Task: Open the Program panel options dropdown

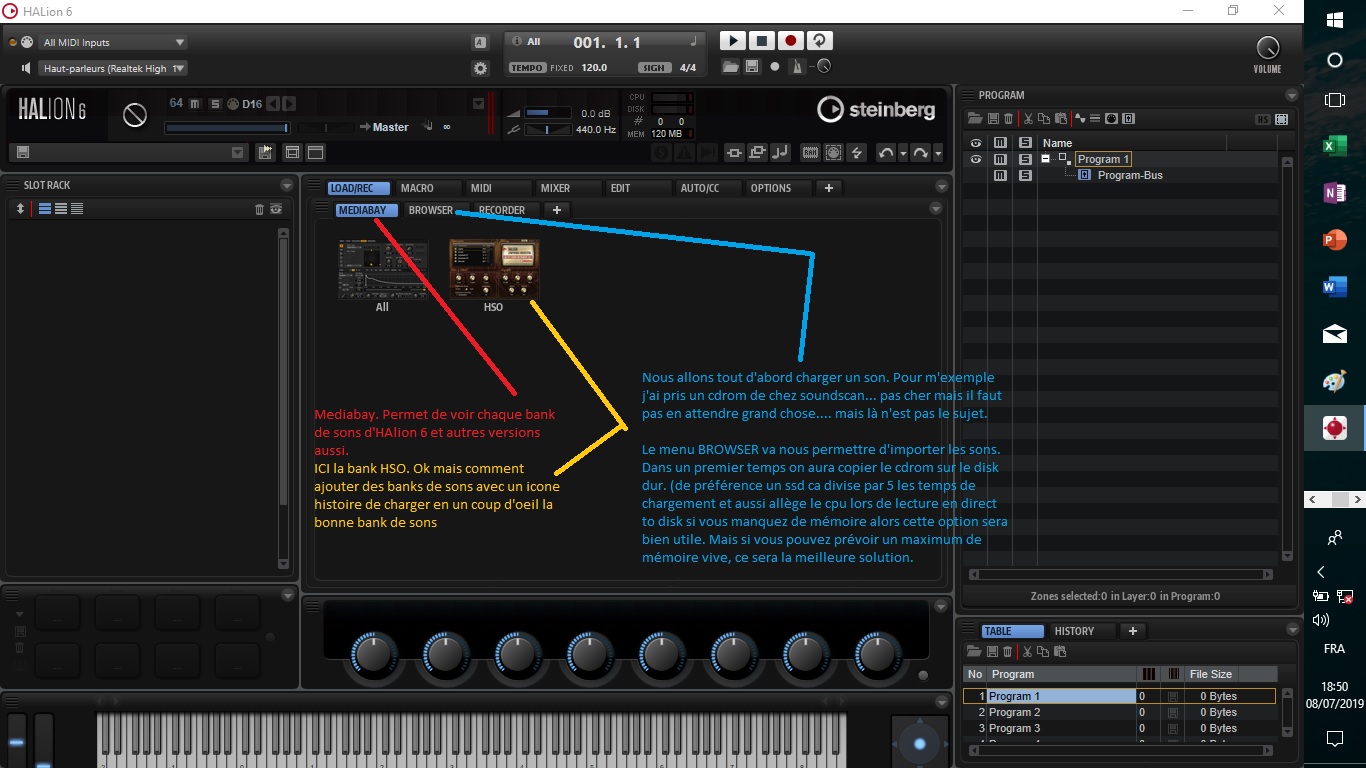Action: [1293, 95]
